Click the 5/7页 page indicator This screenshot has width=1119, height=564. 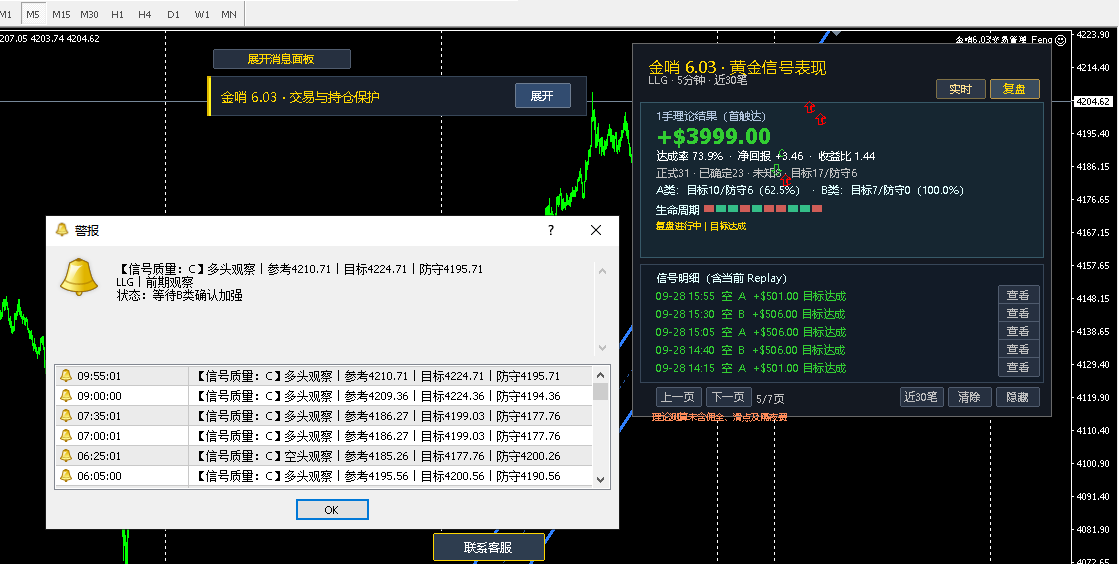[x=770, y=398]
